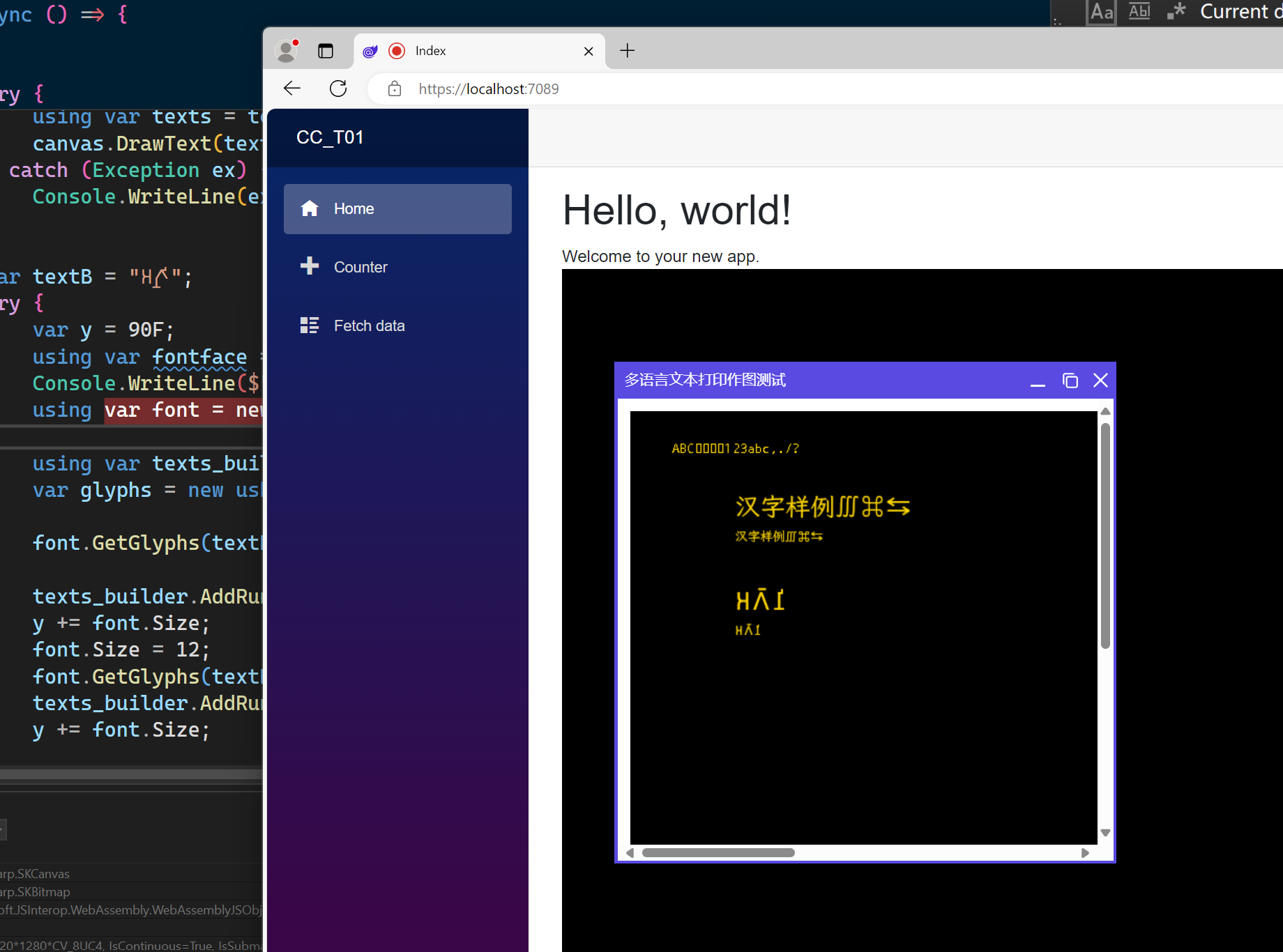The image size is (1283, 952).
Task: Select Home in the CC_T01 sidebar
Action: pyautogui.click(x=354, y=208)
